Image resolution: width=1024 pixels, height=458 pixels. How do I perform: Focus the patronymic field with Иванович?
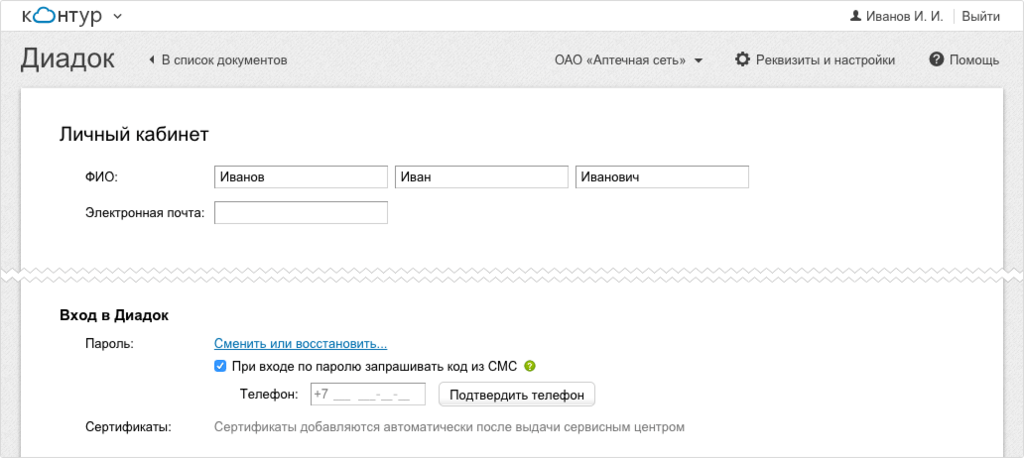click(x=662, y=177)
